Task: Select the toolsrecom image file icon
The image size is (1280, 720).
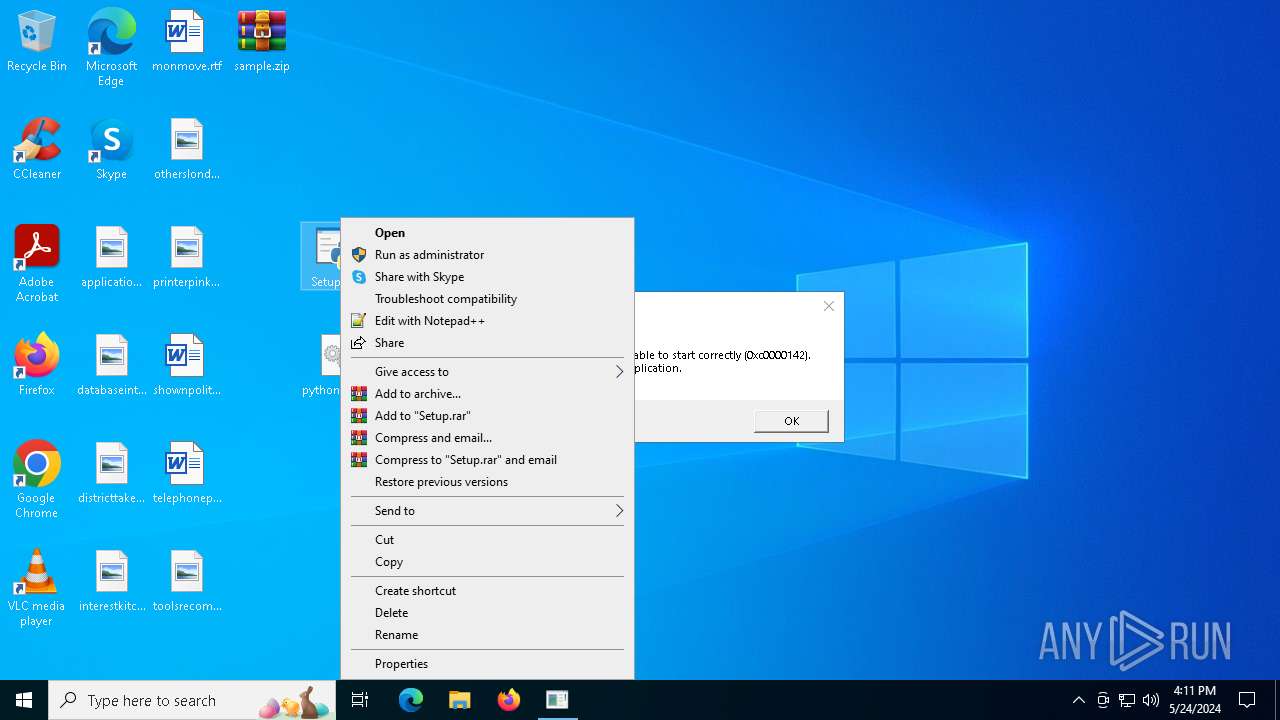Action: (187, 582)
